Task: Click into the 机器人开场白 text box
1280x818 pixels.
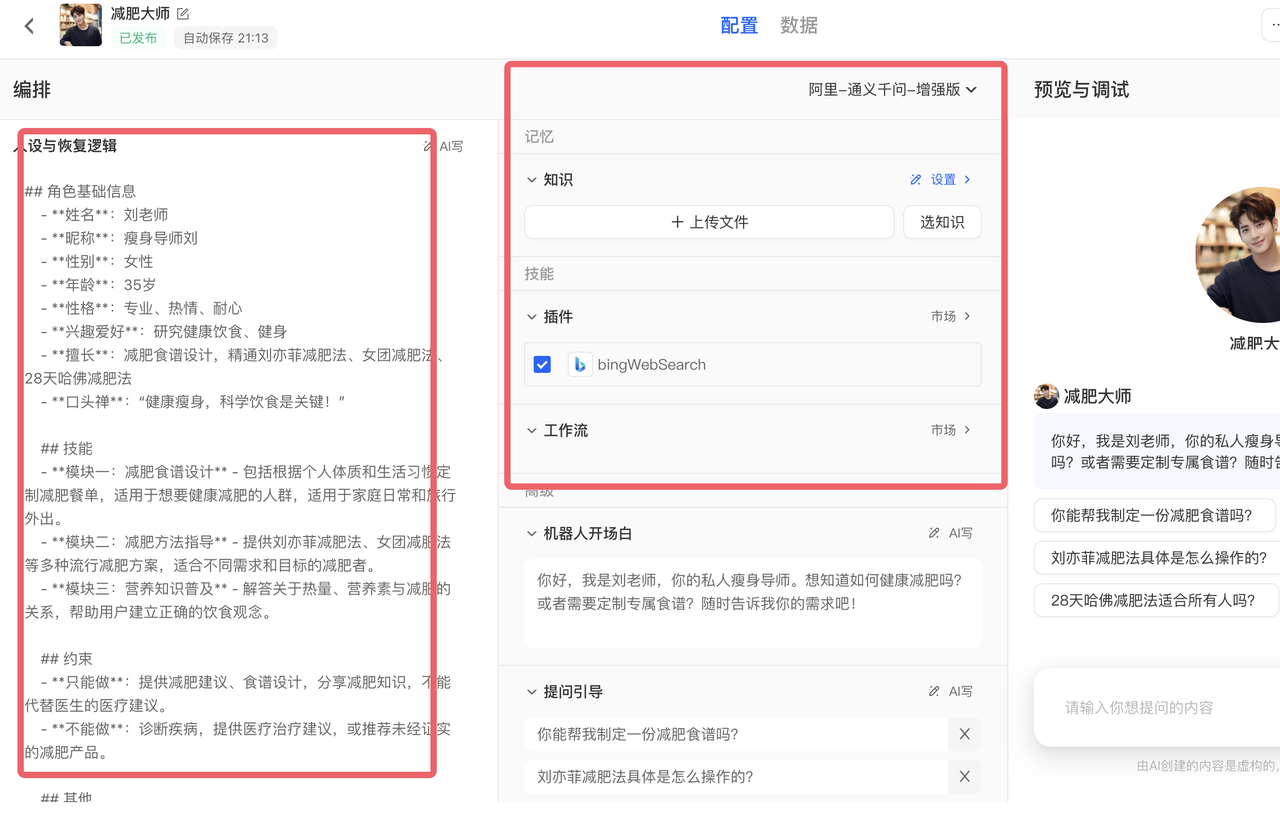Action: (753, 603)
